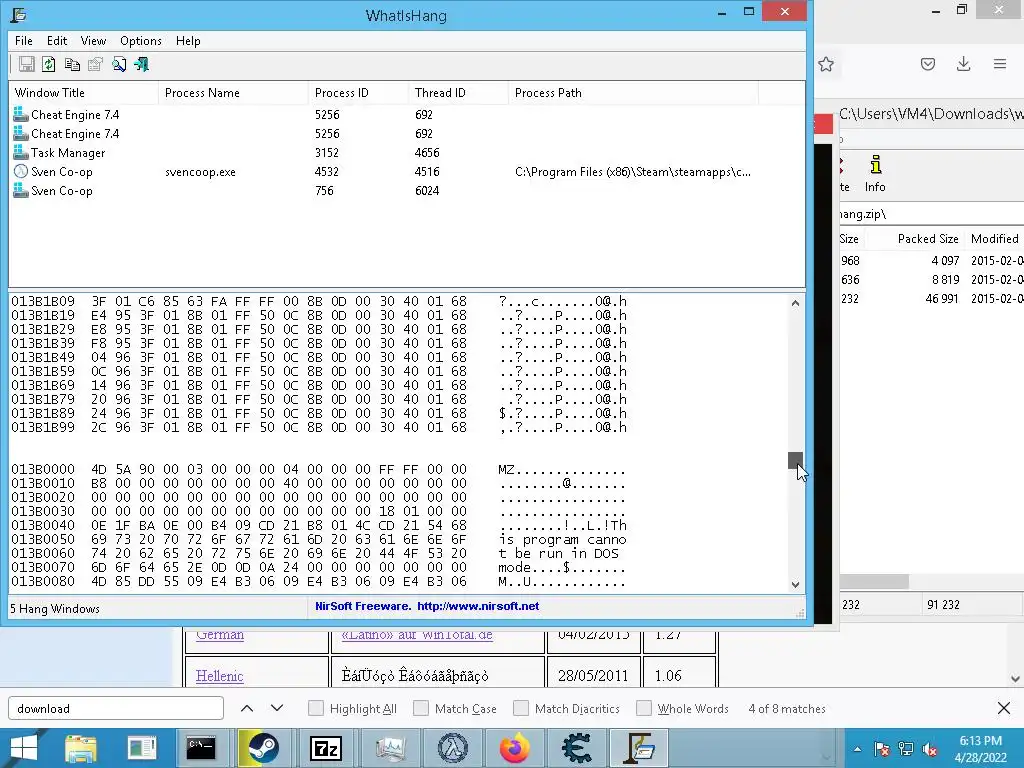Image resolution: width=1024 pixels, height=768 pixels.
Task: Click the Find toolbar icon
Action: [119, 64]
